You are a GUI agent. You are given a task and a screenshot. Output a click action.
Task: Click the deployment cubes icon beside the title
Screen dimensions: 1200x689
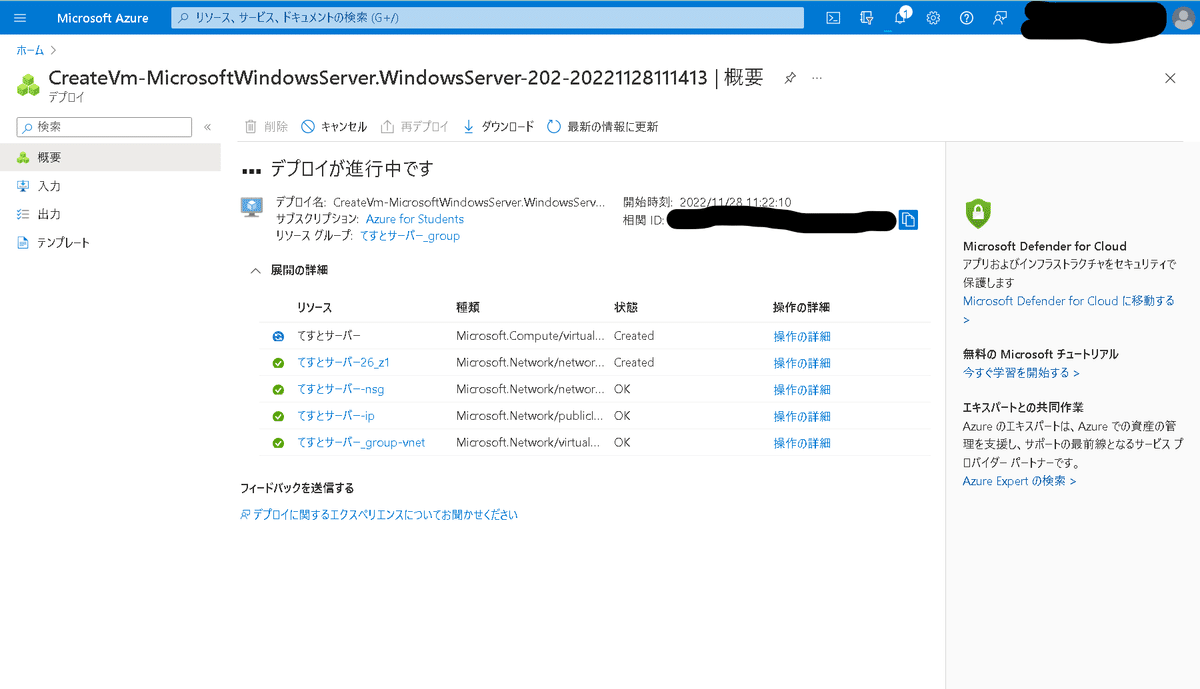coord(28,85)
